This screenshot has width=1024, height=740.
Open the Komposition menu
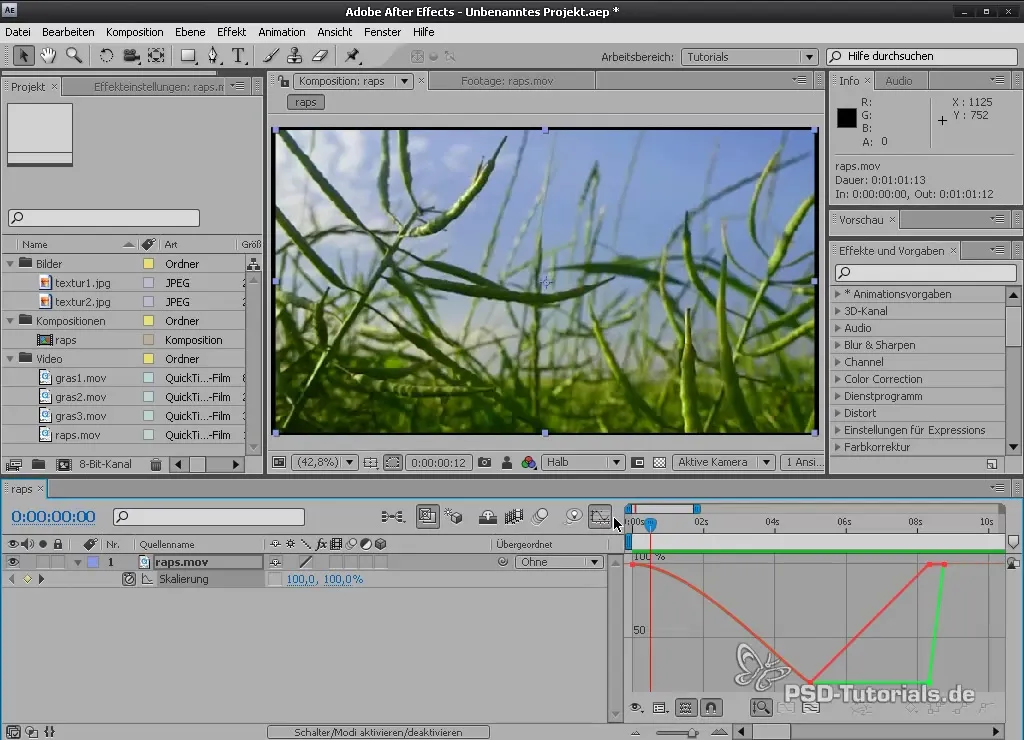[x=135, y=32]
